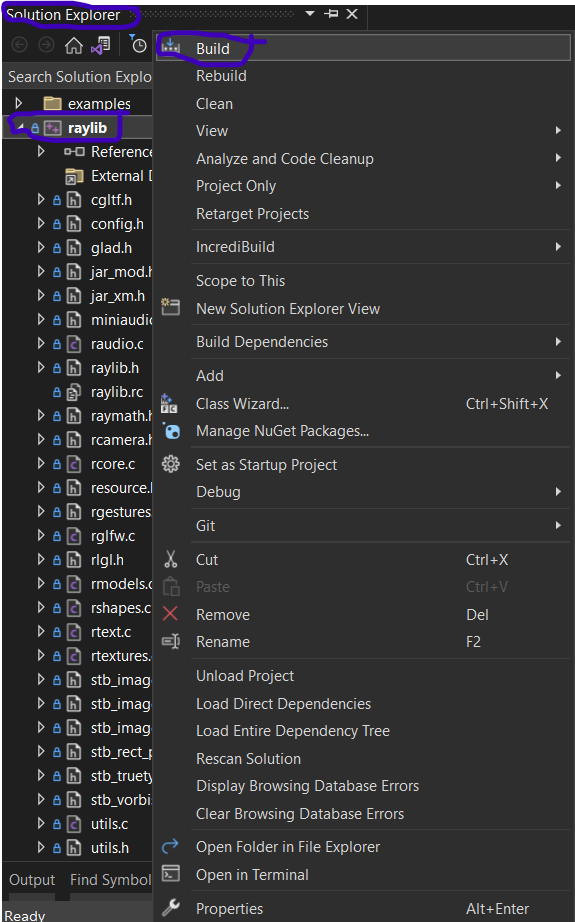Screen dimensions: 575x922
Task: Select the raylib project in the tree
Action: point(87,128)
